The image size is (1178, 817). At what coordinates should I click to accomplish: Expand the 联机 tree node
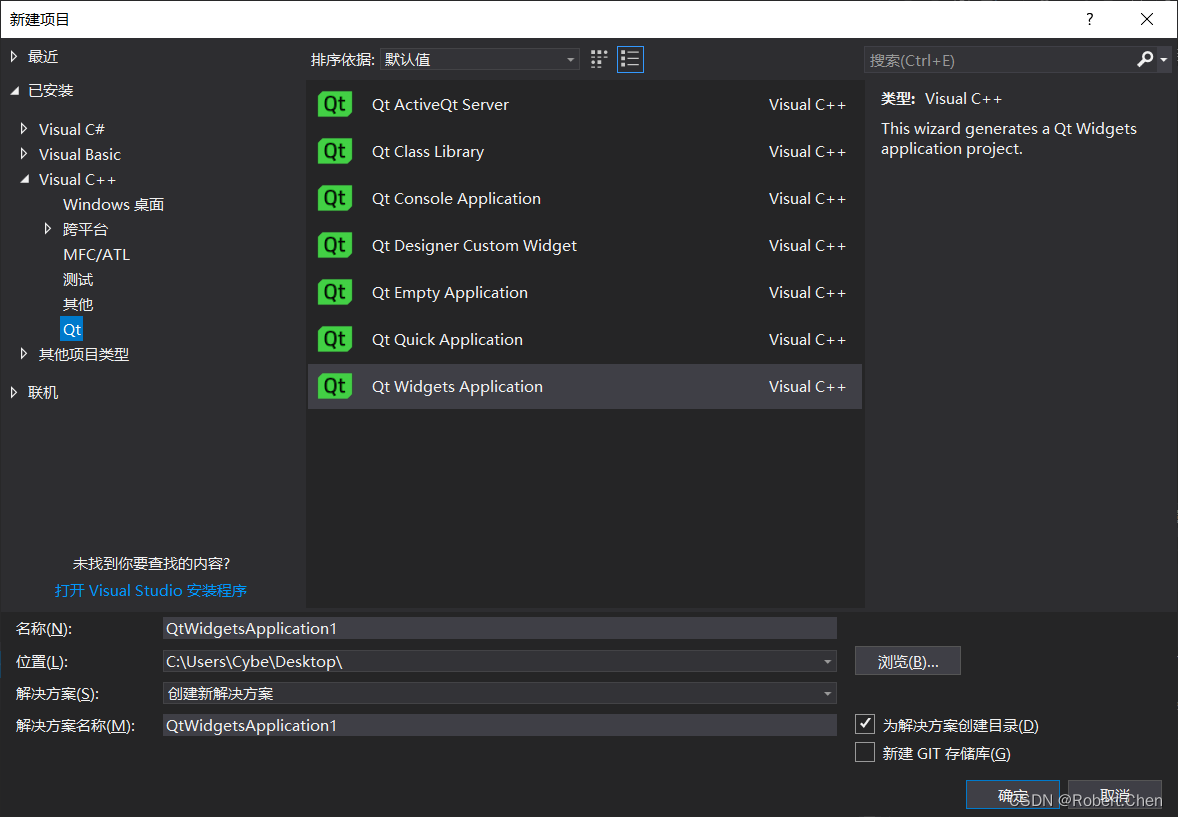point(14,392)
